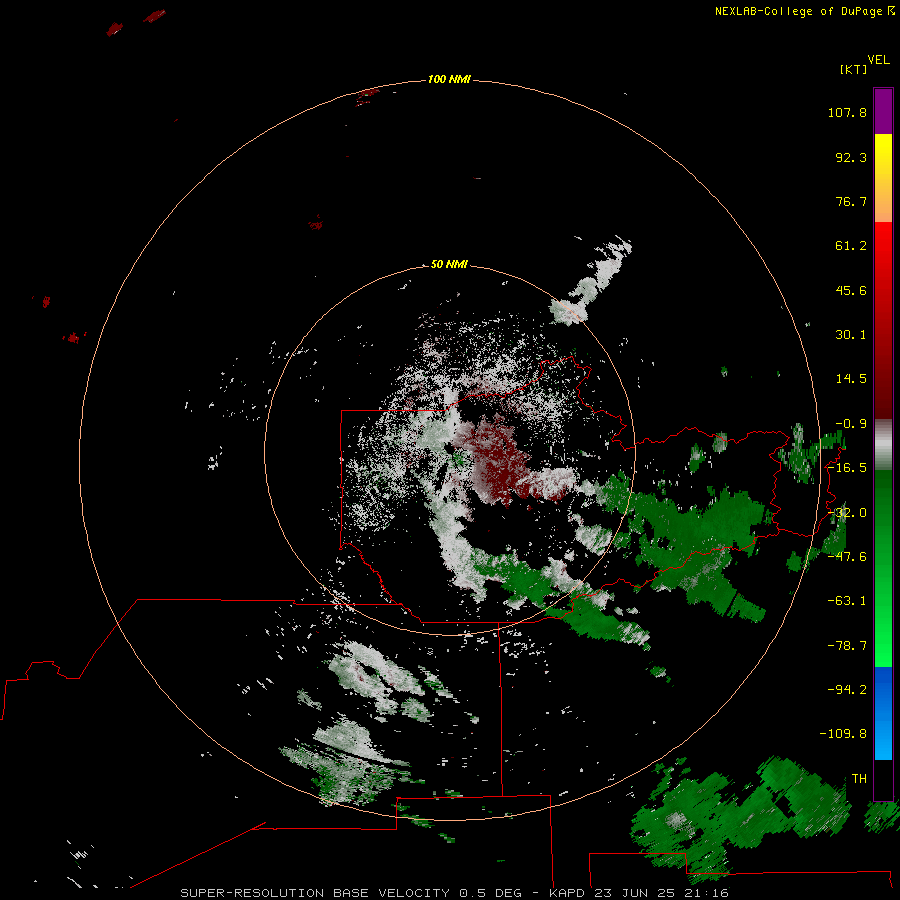Click the -78.7 legend value
This screenshot has height=900, width=900.
pyautogui.click(x=847, y=646)
